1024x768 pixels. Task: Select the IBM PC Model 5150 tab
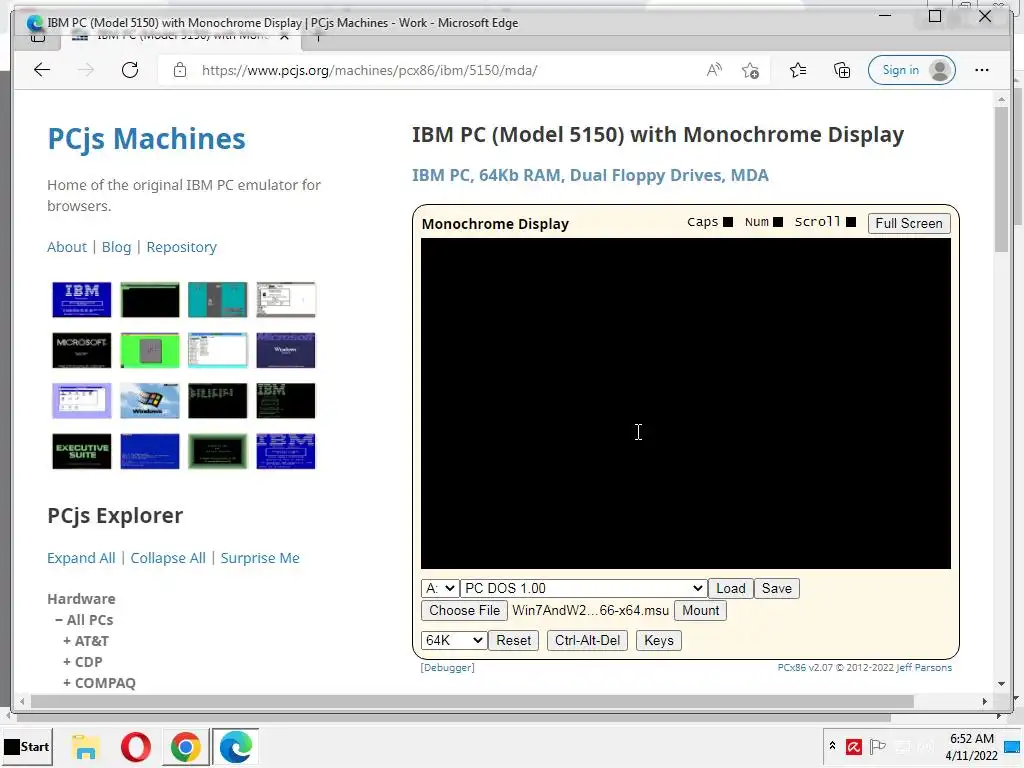coord(182,36)
